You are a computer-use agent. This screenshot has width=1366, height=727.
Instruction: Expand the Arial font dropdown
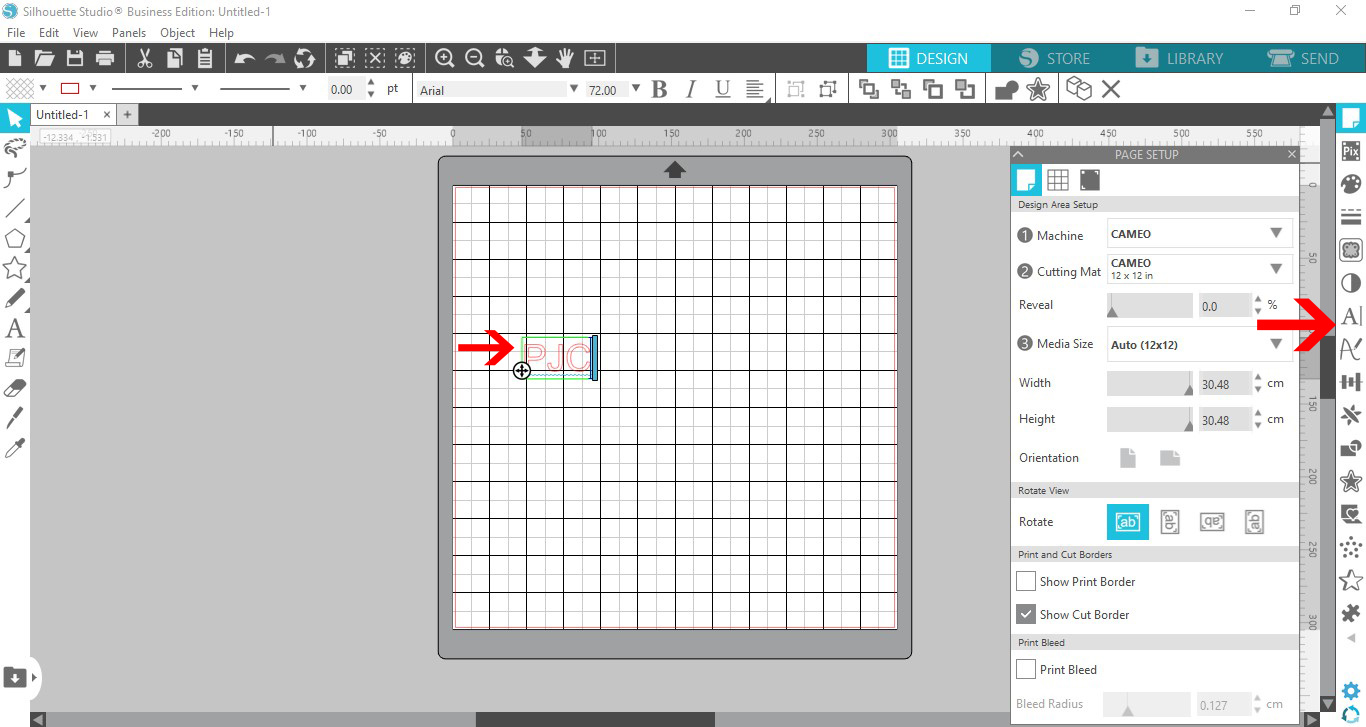click(573, 89)
